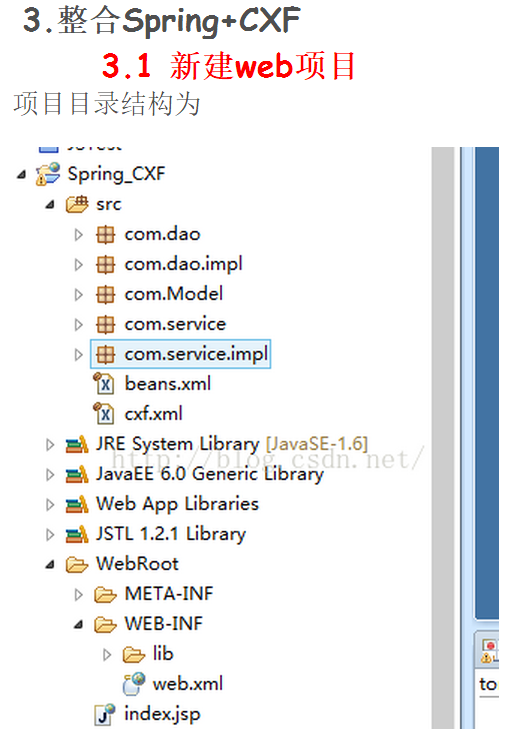Click the src source folder icon
Viewport: 523px width, 737px height.
coord(77,204)
